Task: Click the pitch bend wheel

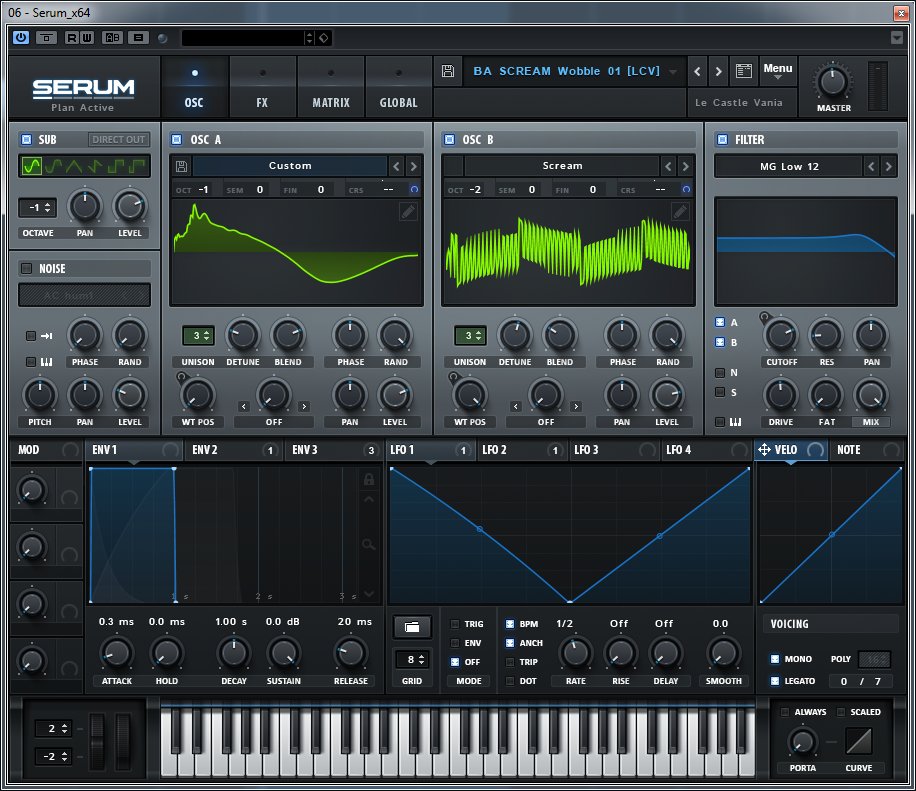Action: pos(98,740)
